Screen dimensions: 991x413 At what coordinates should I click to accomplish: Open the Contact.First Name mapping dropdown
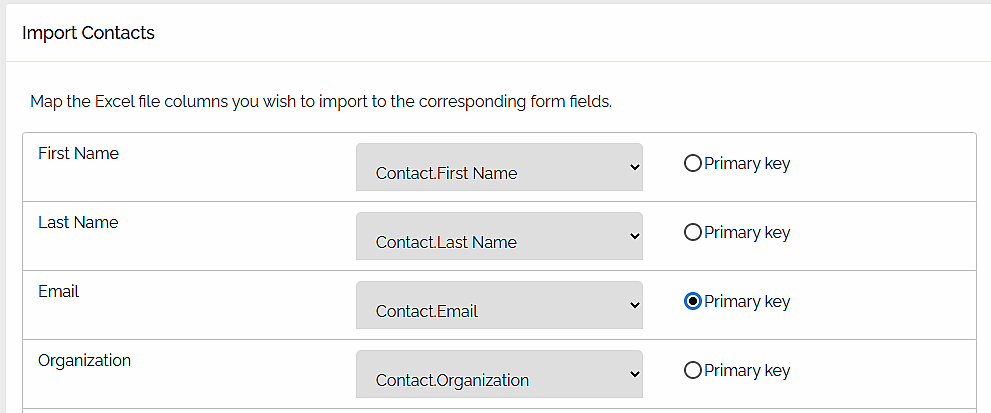click(498, 167)
